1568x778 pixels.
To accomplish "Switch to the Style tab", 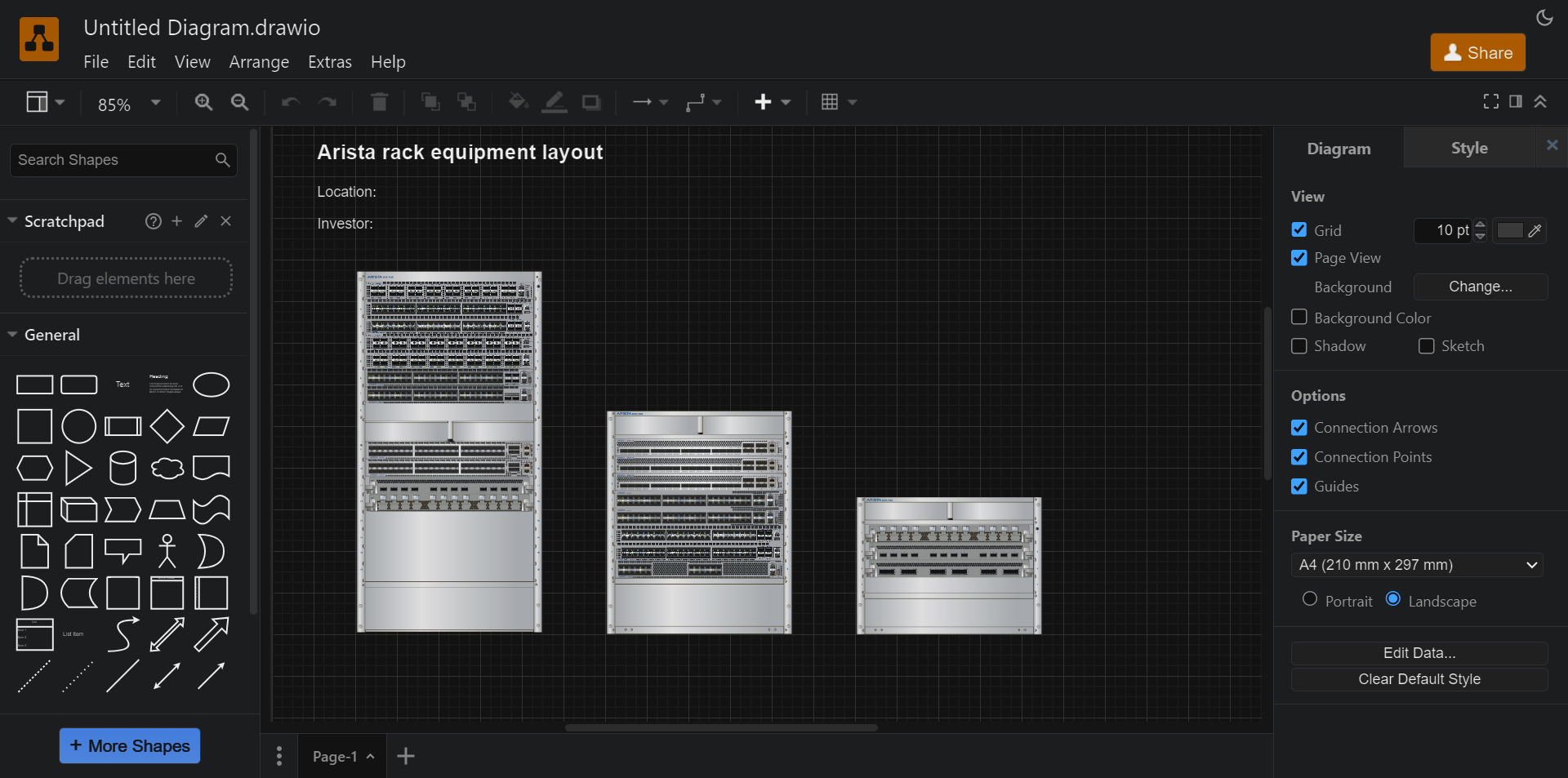I will point(1469,148).
